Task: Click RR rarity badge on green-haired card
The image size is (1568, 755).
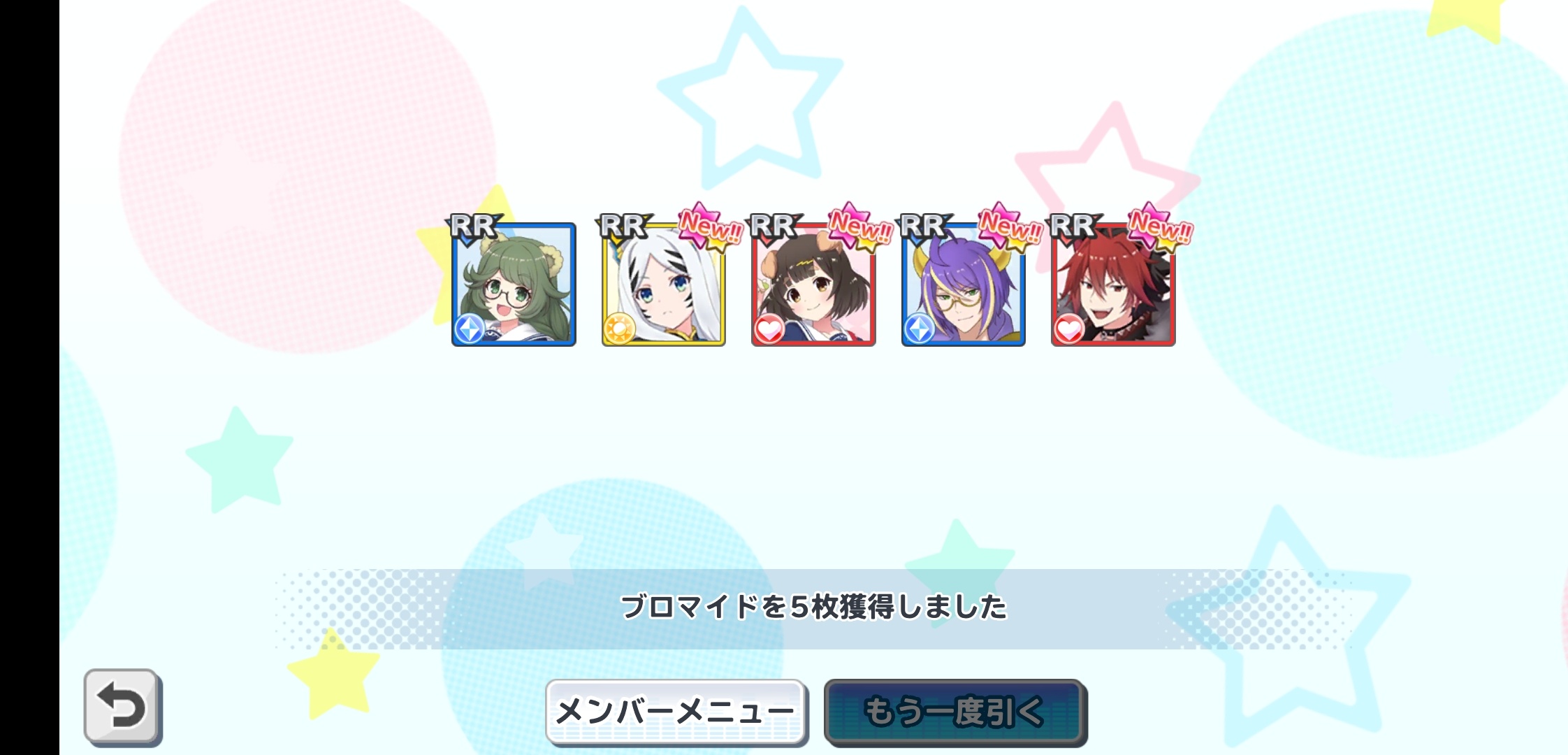Action: pos(474,227)
